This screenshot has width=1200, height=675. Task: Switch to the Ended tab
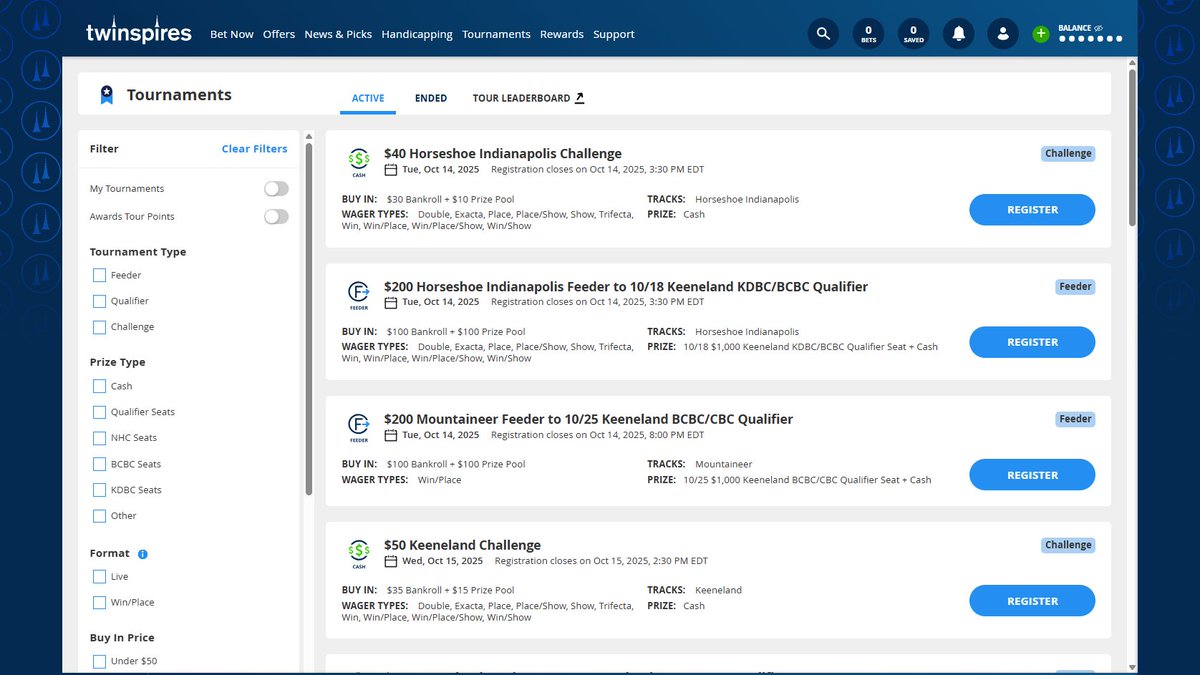[431, 98]
